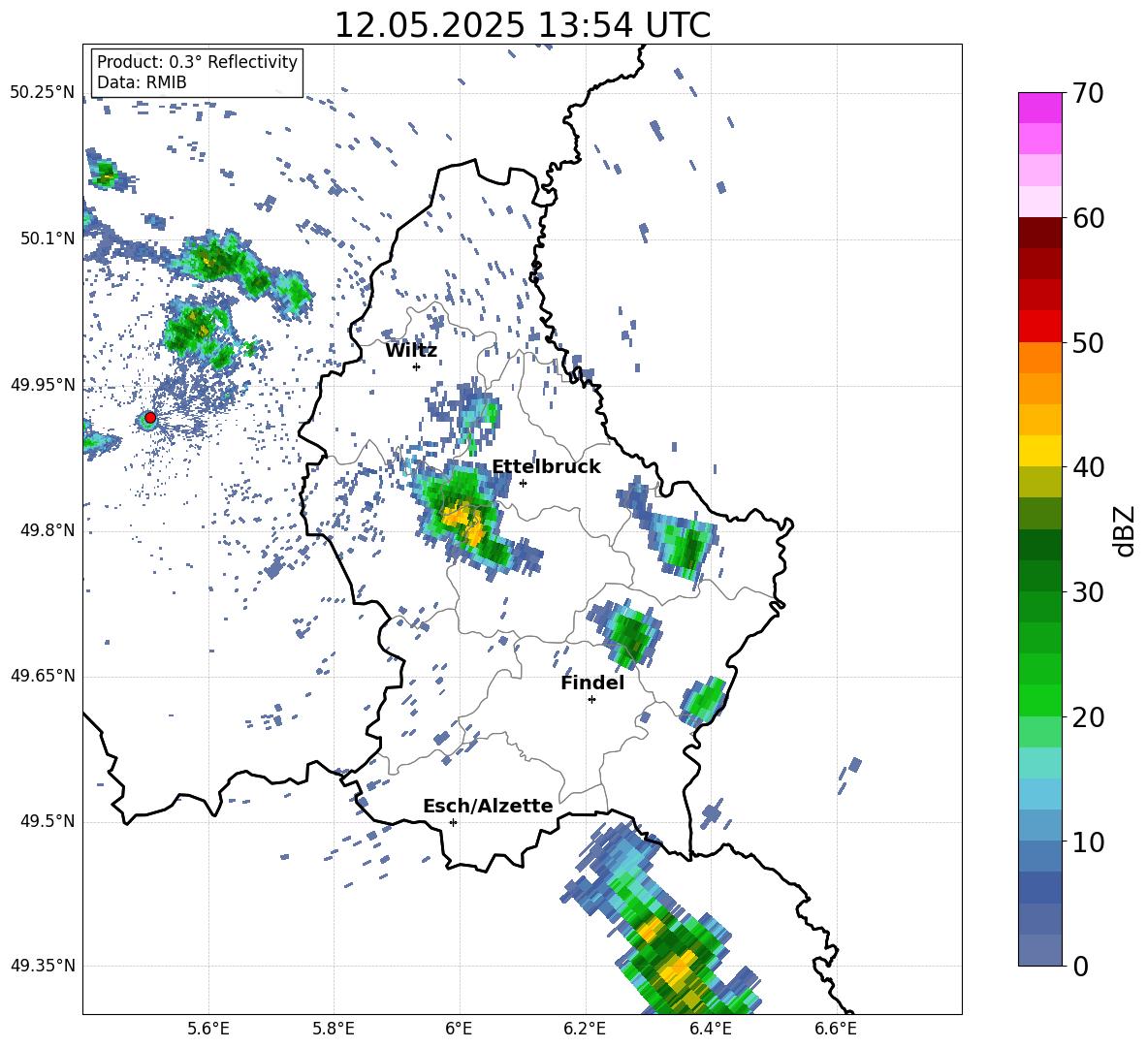Click the dark maroon colorbar segment below 60

click(x=1039, y=233)
